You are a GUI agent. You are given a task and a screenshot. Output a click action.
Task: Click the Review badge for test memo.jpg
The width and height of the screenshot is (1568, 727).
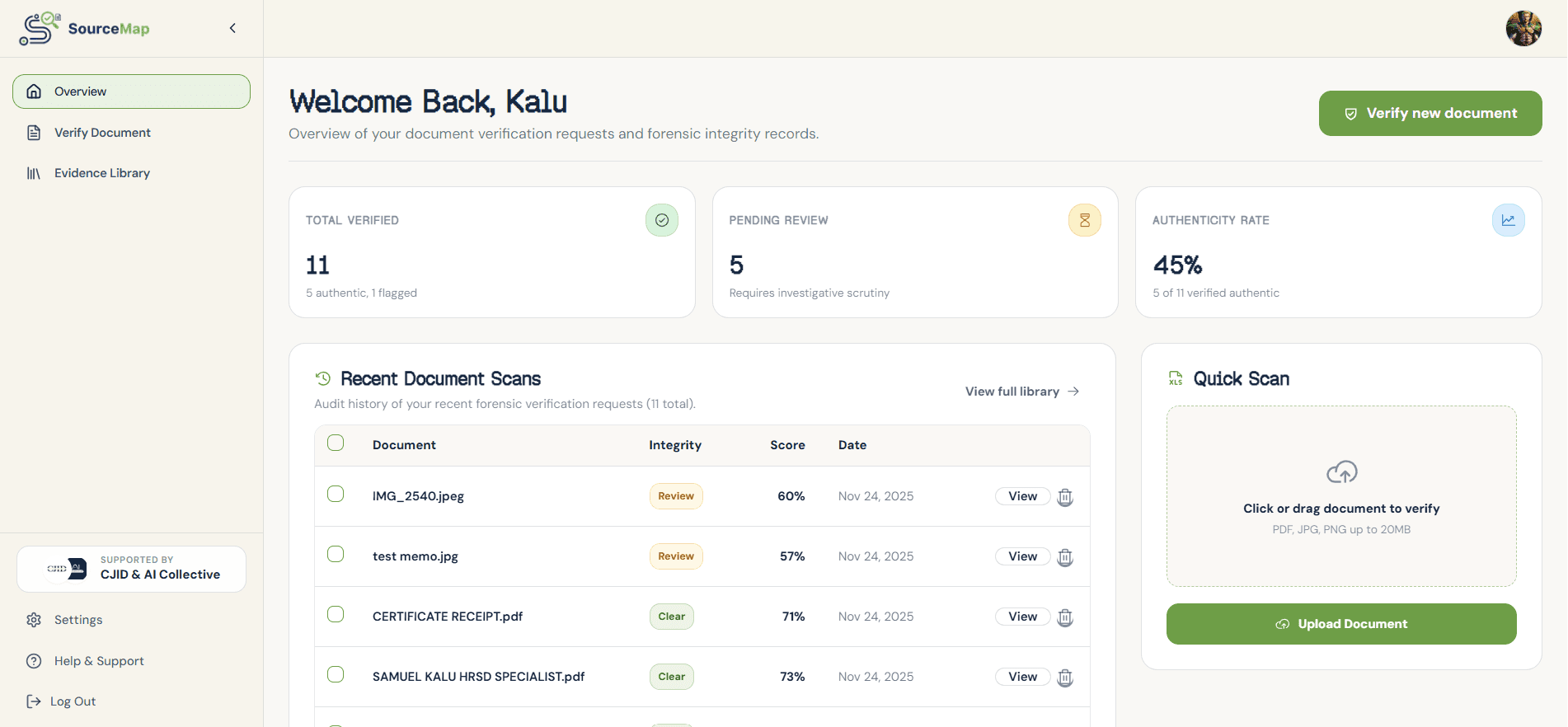point(676,556)
